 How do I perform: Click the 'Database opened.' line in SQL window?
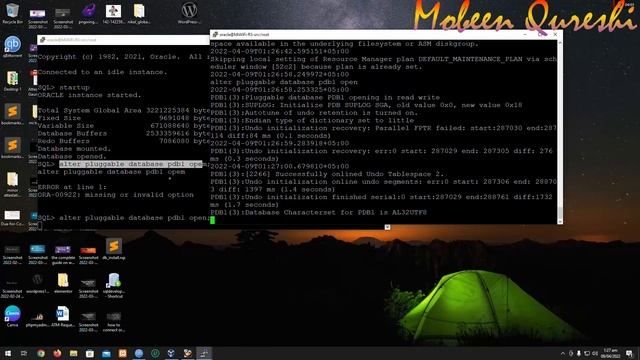72,157
